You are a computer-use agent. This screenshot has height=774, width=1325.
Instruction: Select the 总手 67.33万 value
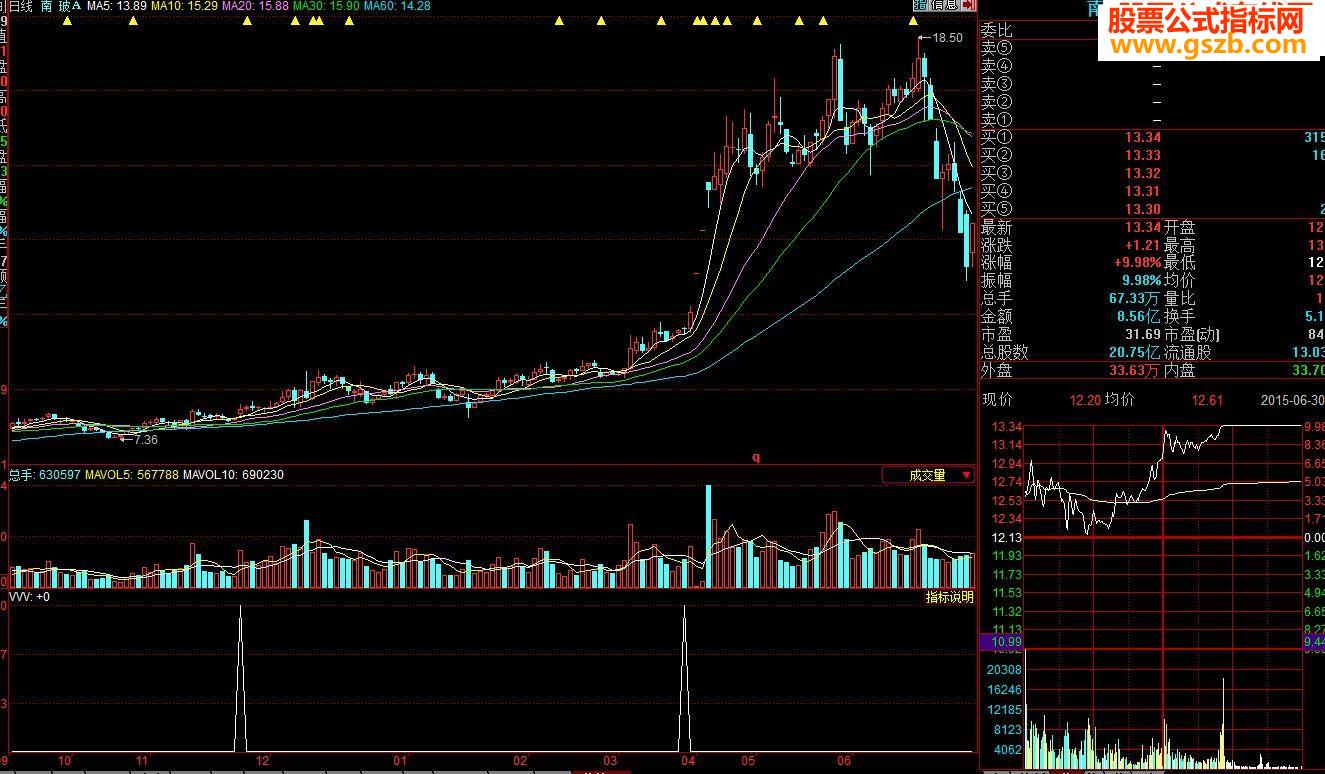tap(1135, 299)
